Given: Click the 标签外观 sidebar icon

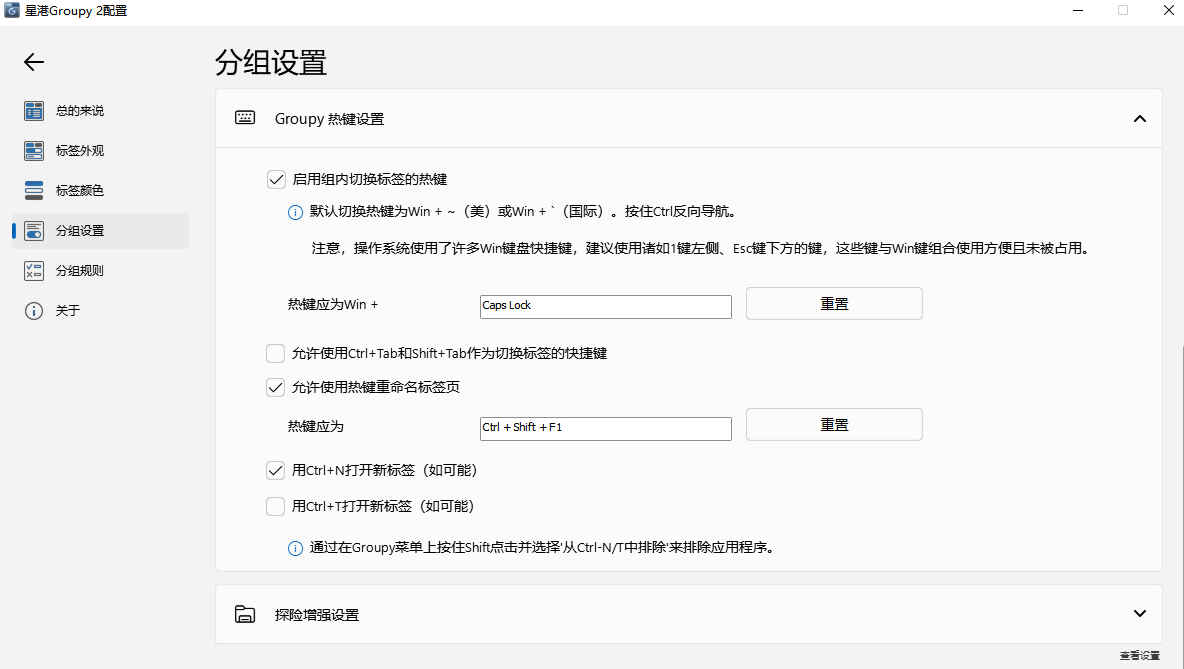Looking at the screenshot, I should (34, 151).
